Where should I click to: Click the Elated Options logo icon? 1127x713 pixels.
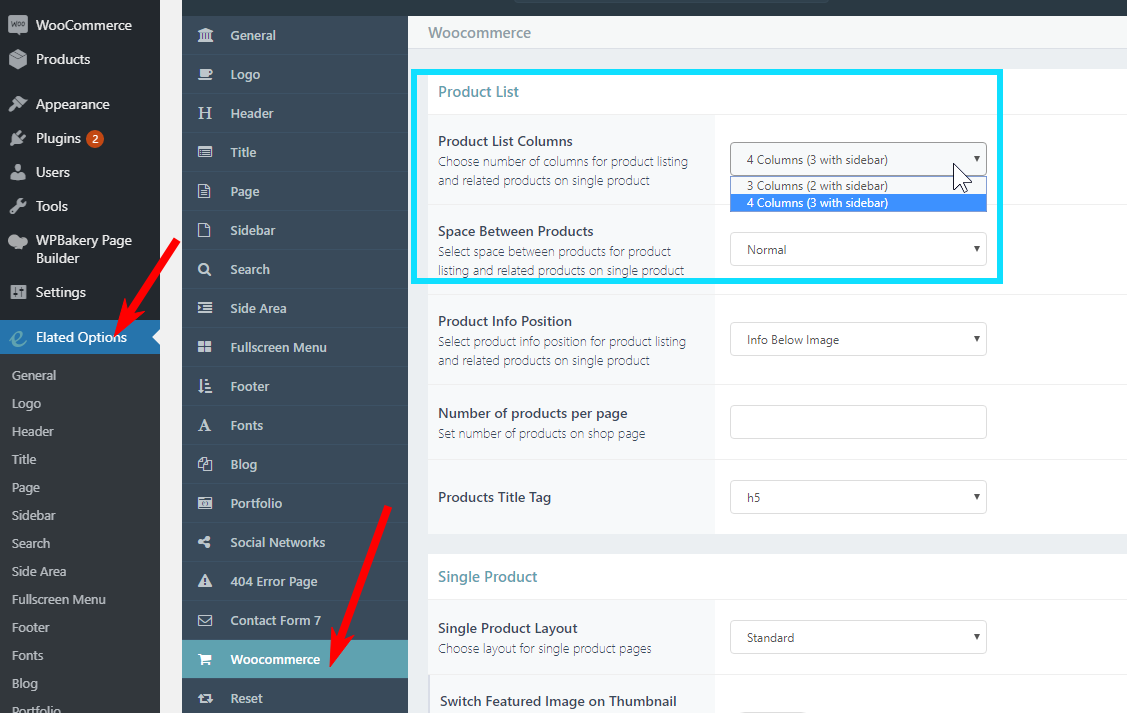coord(18,337)
